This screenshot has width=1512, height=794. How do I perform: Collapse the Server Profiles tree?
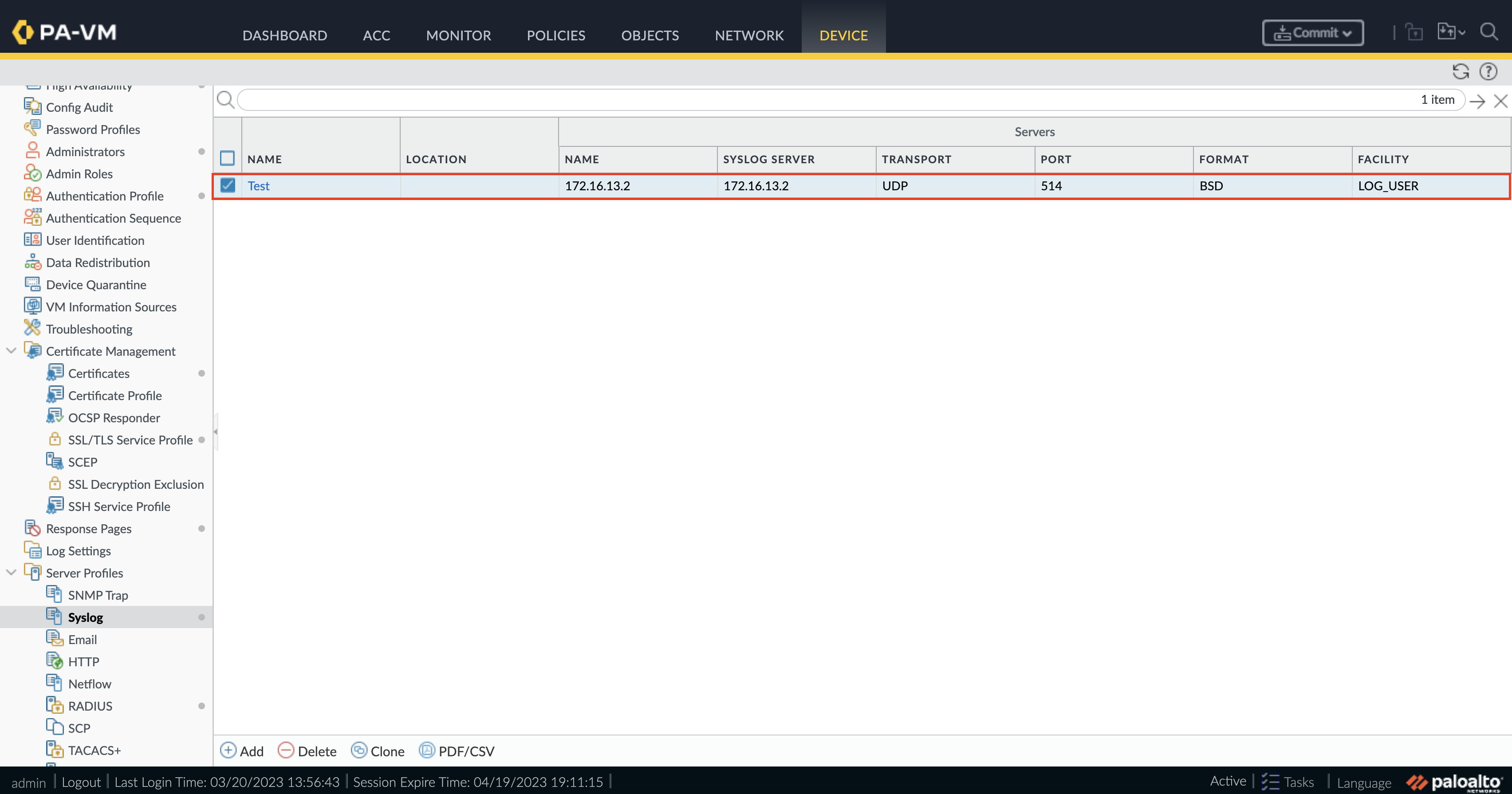11,573
